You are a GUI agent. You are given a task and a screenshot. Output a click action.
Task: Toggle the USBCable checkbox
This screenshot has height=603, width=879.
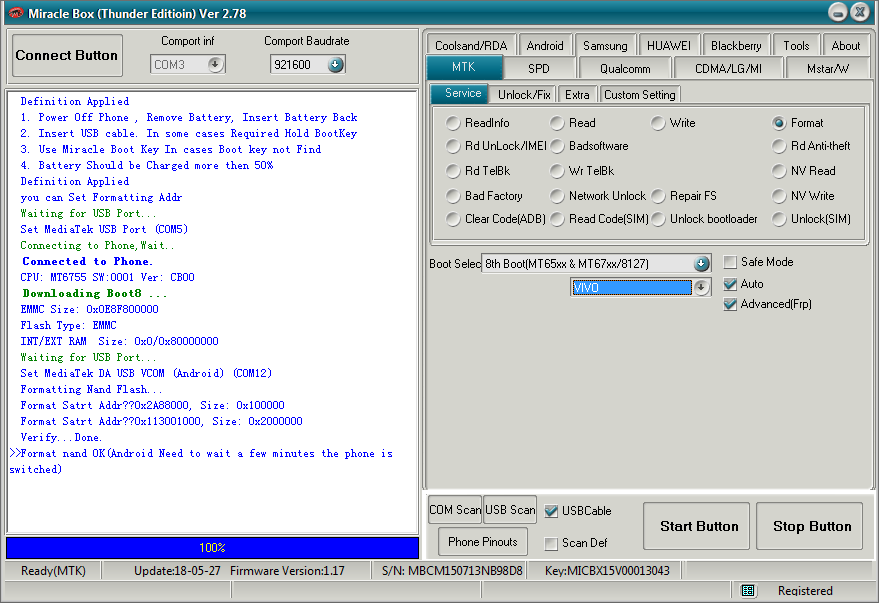551,511
